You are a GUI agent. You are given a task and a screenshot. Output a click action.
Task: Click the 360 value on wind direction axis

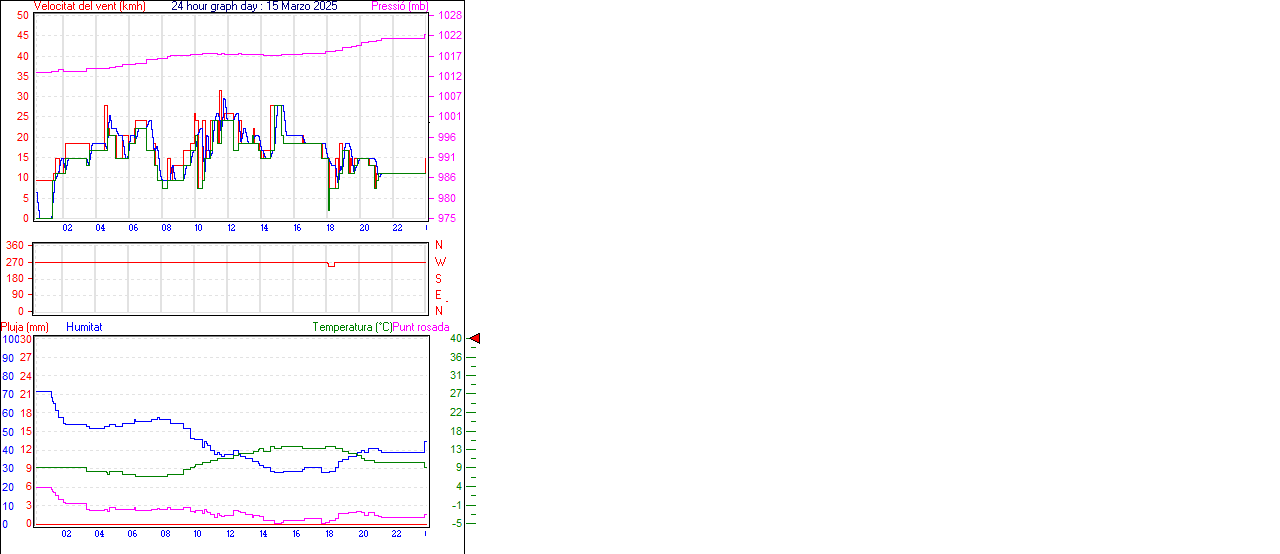click(15, 245)
